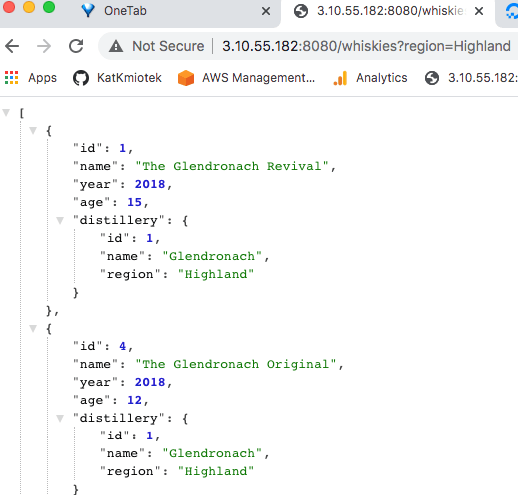Open the KatKmiotek GitHub bookmark
This screenshot has width=518, height=495.
117,78
